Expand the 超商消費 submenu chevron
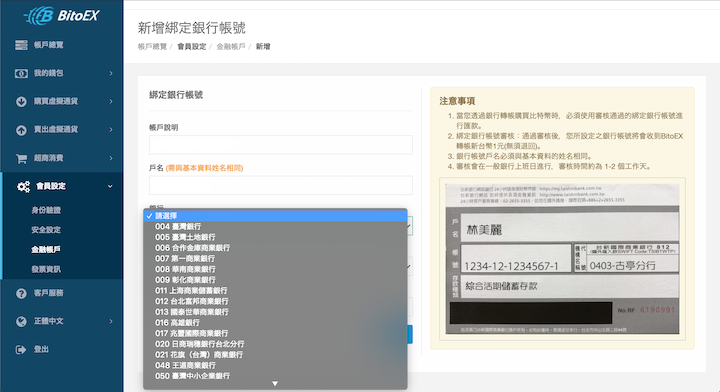Image resolution: width=720 pixels, height=392 pixels. tap(111, 158)
